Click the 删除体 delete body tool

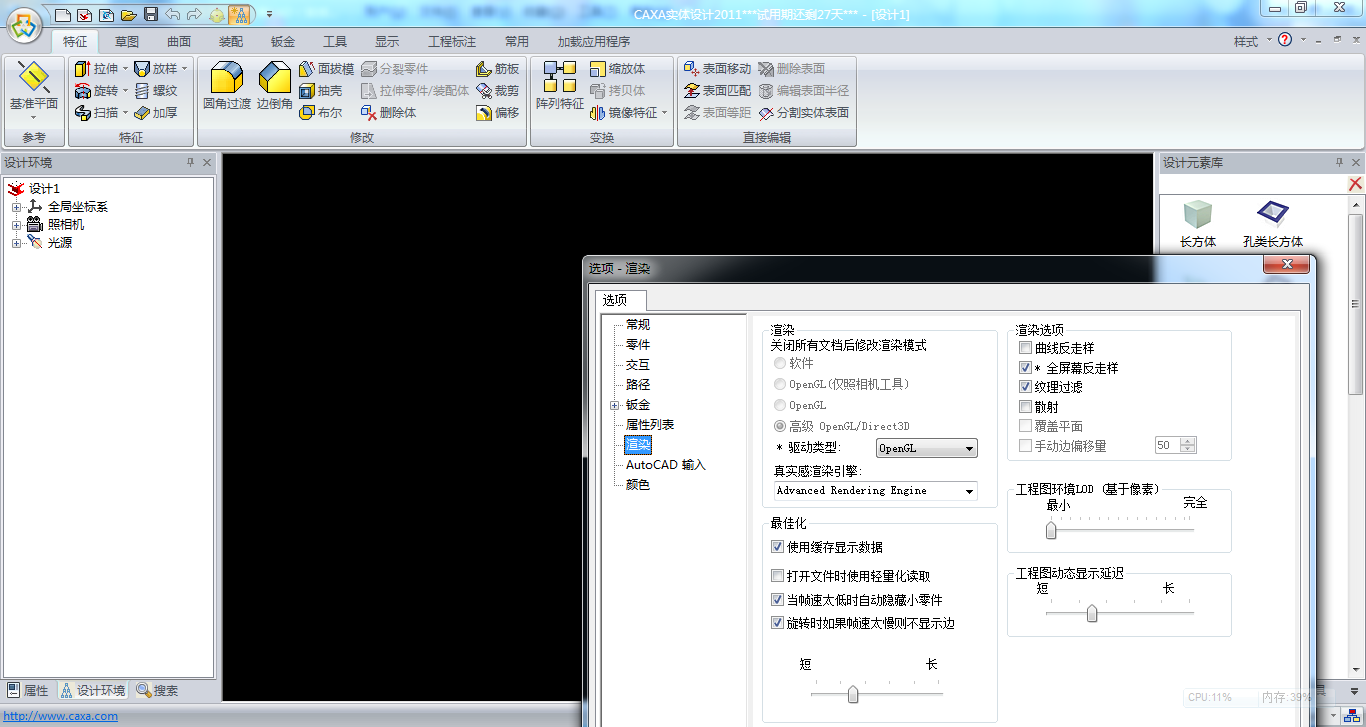click(x=388, y=113)
